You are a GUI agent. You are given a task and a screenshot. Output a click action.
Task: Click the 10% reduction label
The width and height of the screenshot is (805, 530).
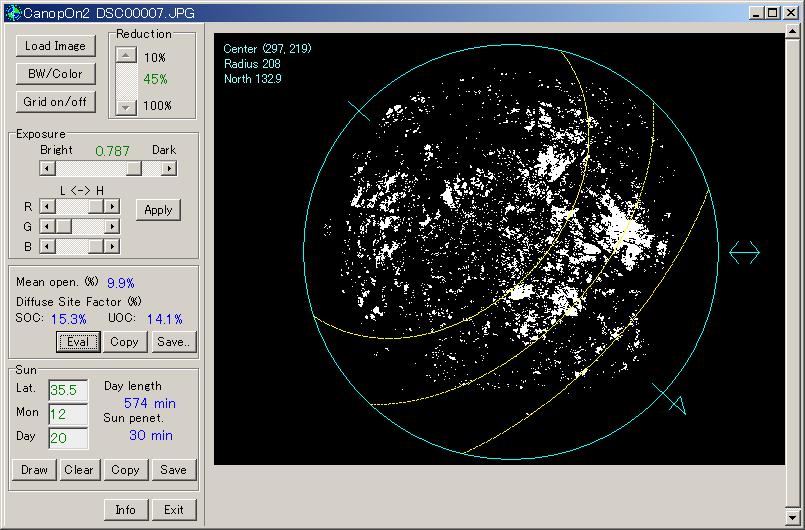(155, 58)
